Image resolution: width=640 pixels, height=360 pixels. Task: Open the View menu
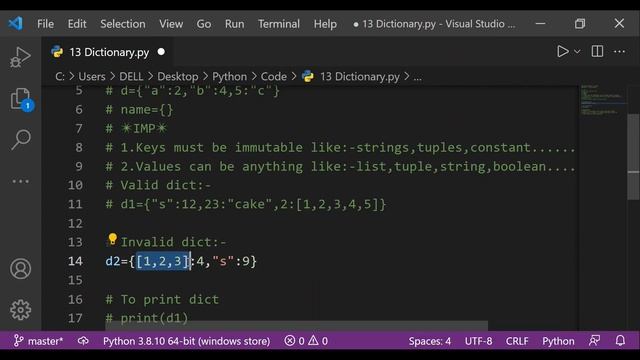(171, 24)
